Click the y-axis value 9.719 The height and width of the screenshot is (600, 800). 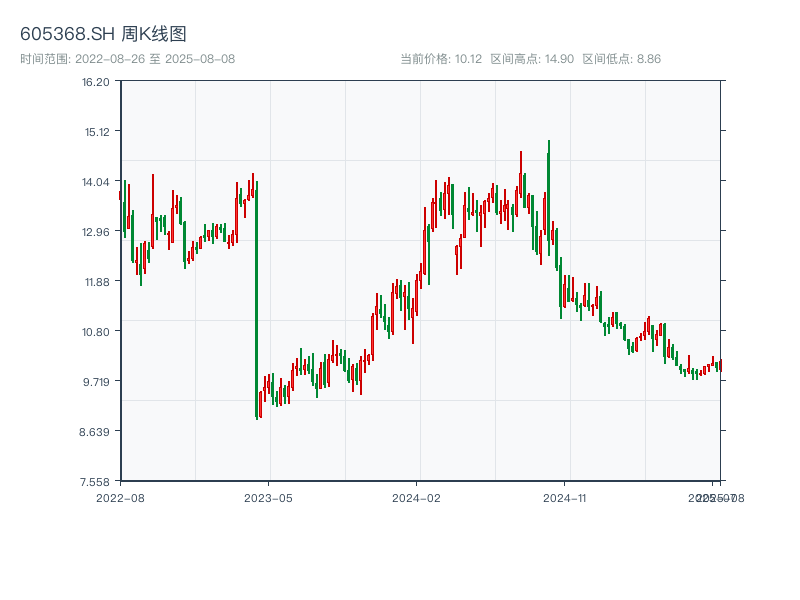click(96, 382)
